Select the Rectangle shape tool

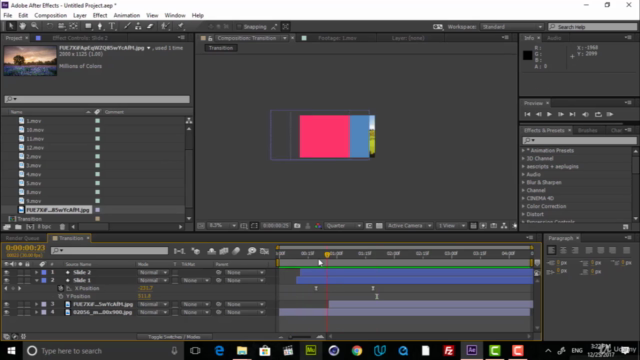pos(88,27)
